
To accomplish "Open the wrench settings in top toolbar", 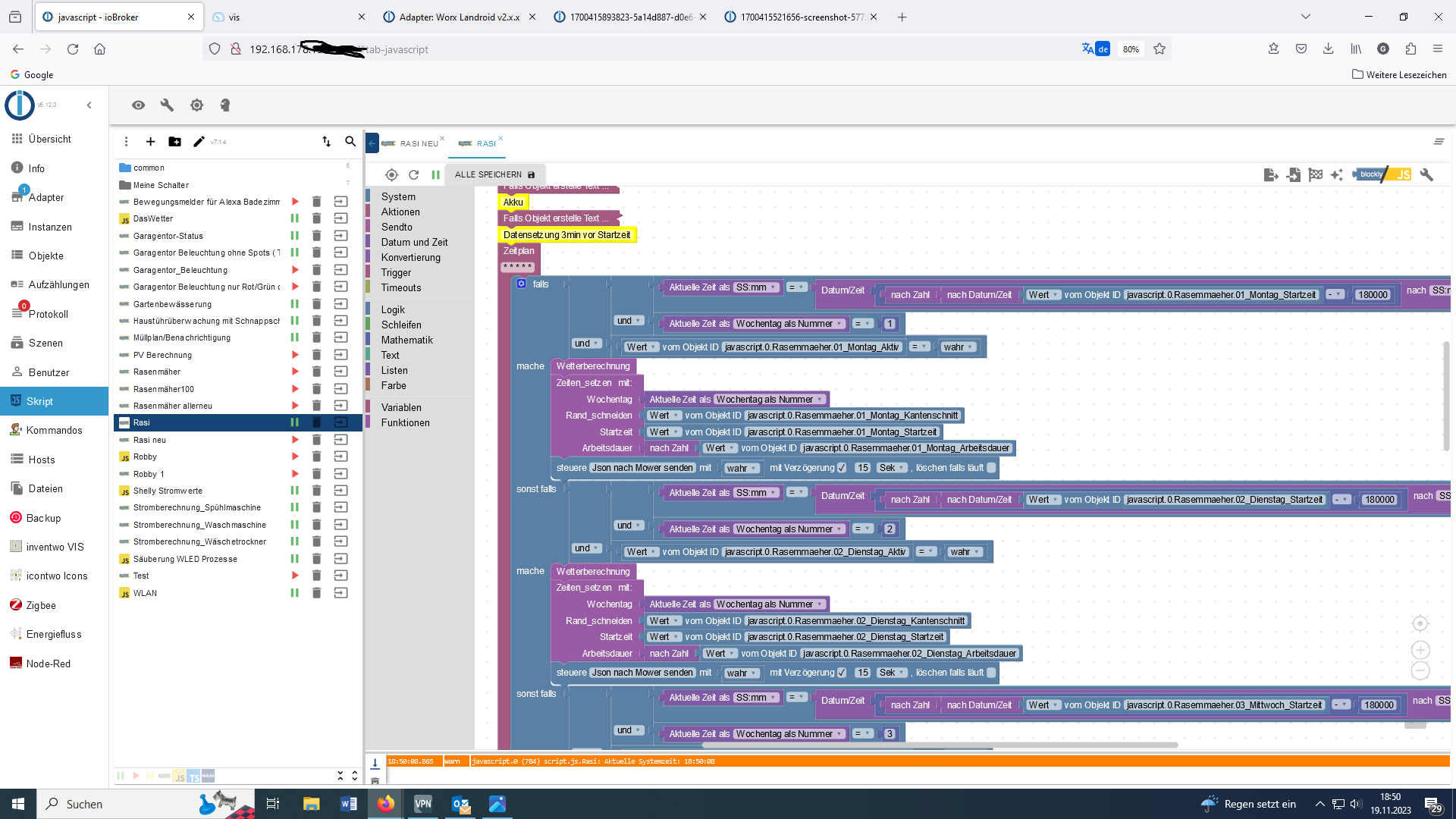I will tap(167, 105).
